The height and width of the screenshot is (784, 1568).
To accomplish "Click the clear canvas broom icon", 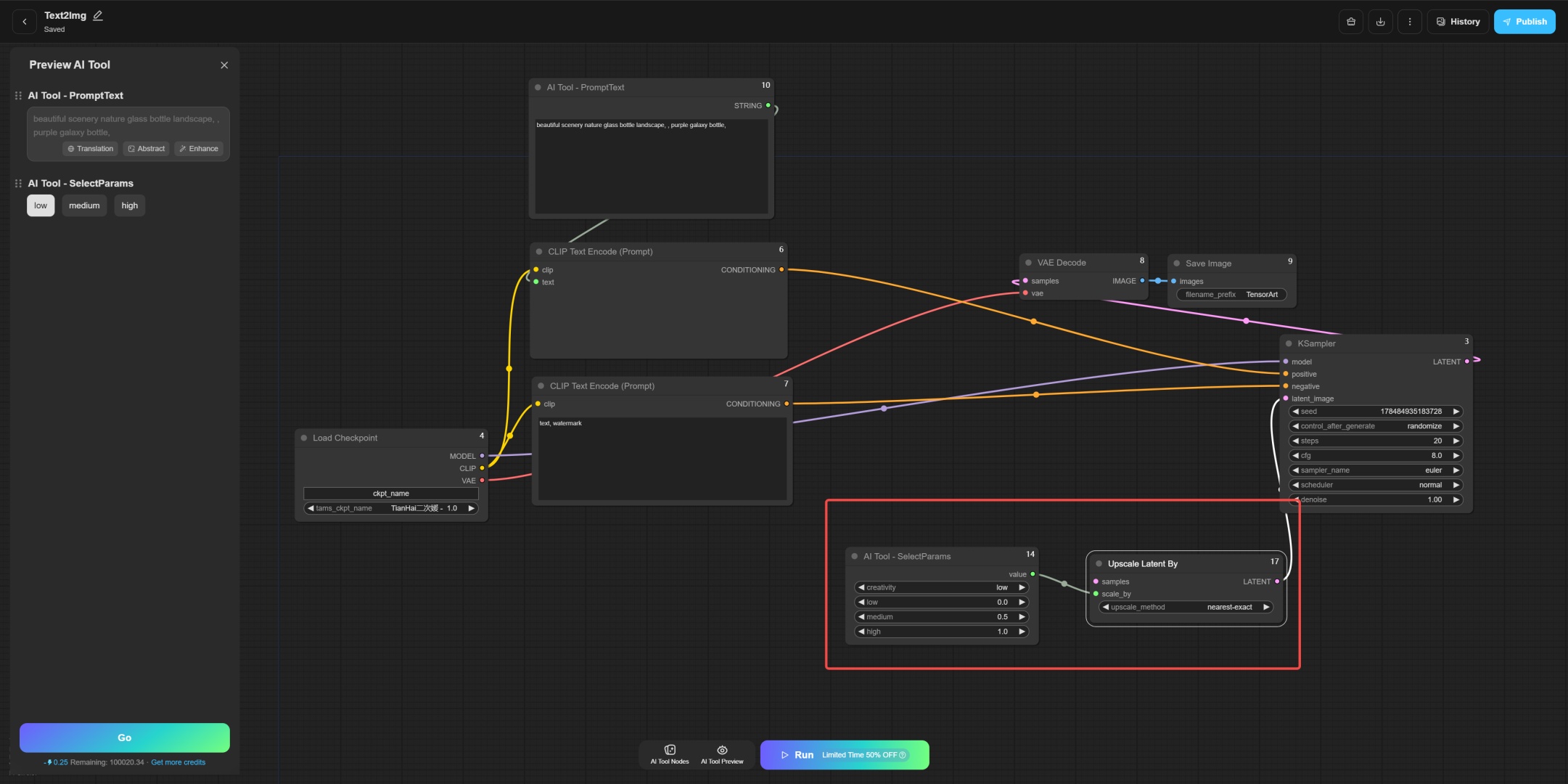I will coord(1350,22).
